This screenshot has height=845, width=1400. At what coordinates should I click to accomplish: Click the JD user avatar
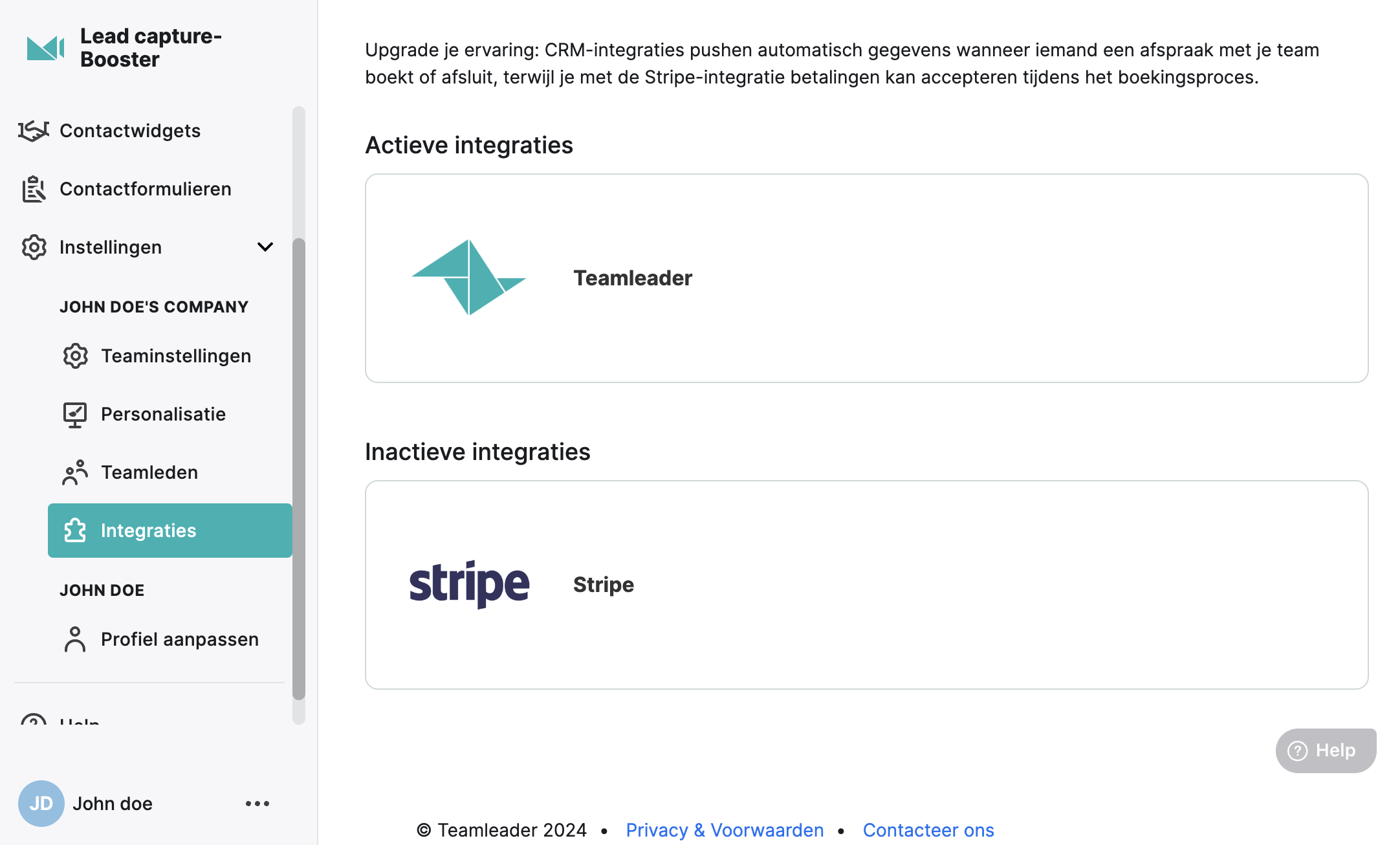41,804
